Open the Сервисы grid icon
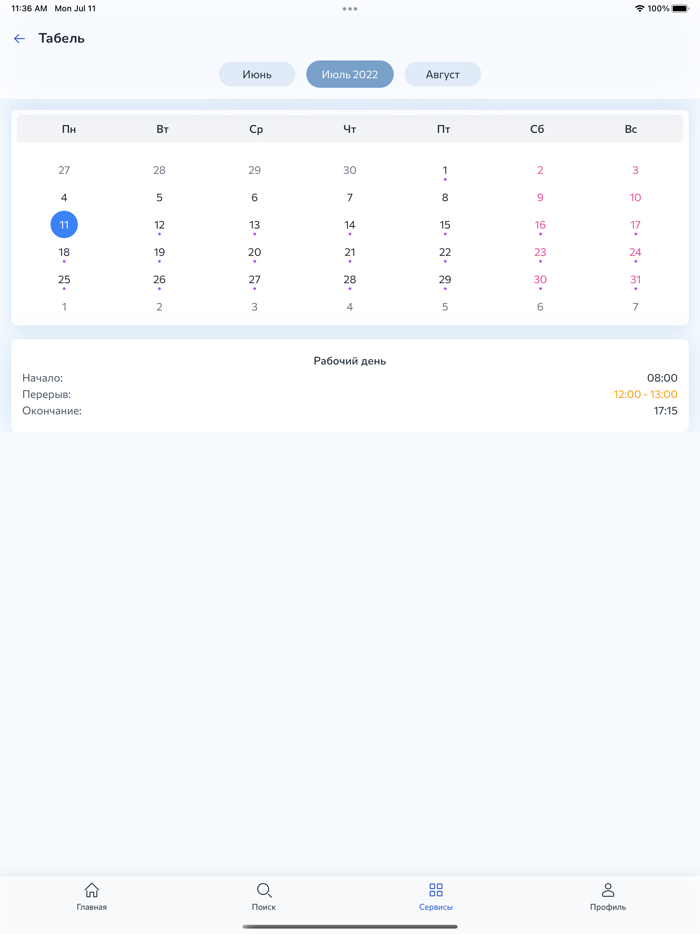700x934 pixels. click(x=436, y=890)
